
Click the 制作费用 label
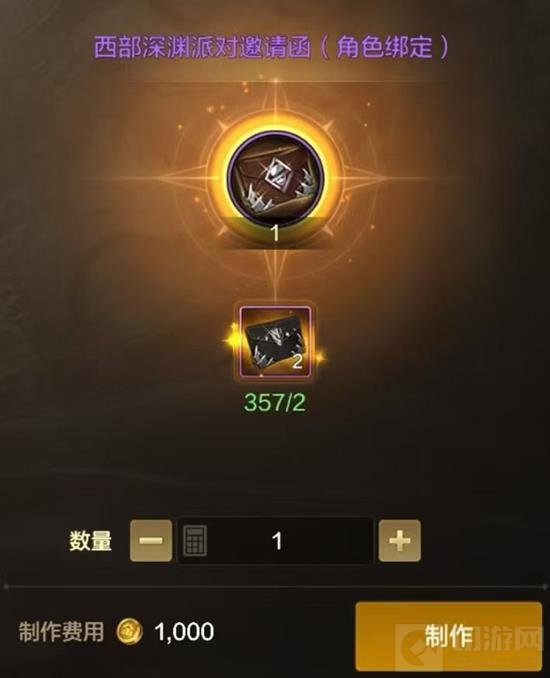61,632
